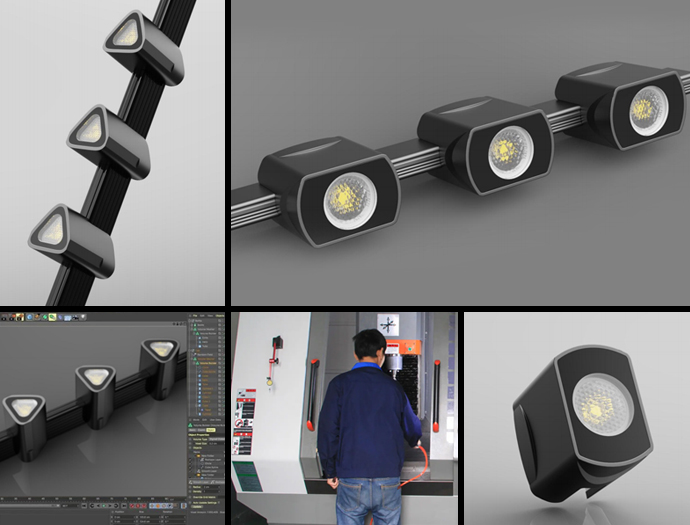Click the Position X field in coordinates
This screenshot has height=525, width=690.
pyautogui.click(x=124, y=517)
